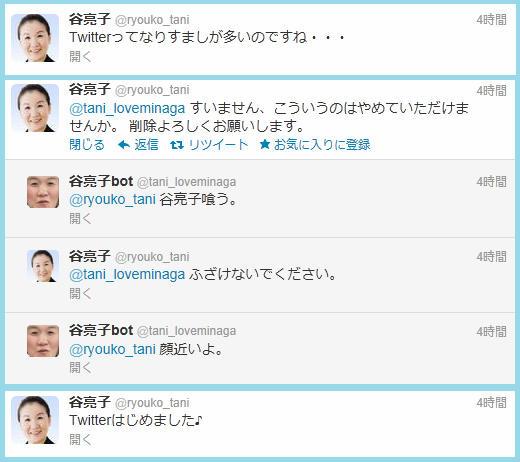Expand the ふざけないでください reply with 開く
Screen dimensions: 520x462
(80, 294)
